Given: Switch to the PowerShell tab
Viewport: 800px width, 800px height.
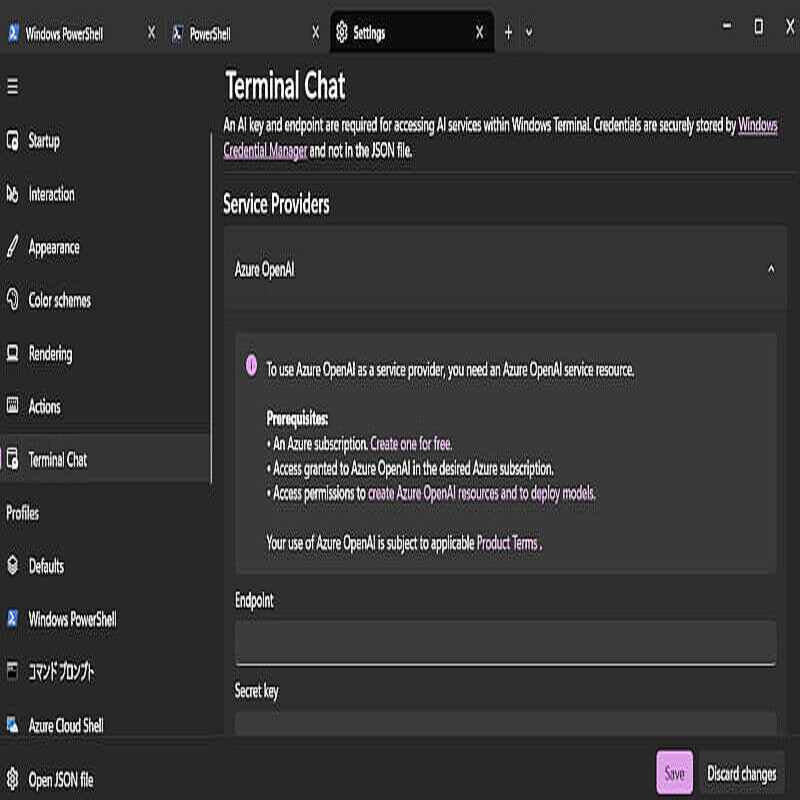Looking at the screenshot, I should (x=210, y=33).
